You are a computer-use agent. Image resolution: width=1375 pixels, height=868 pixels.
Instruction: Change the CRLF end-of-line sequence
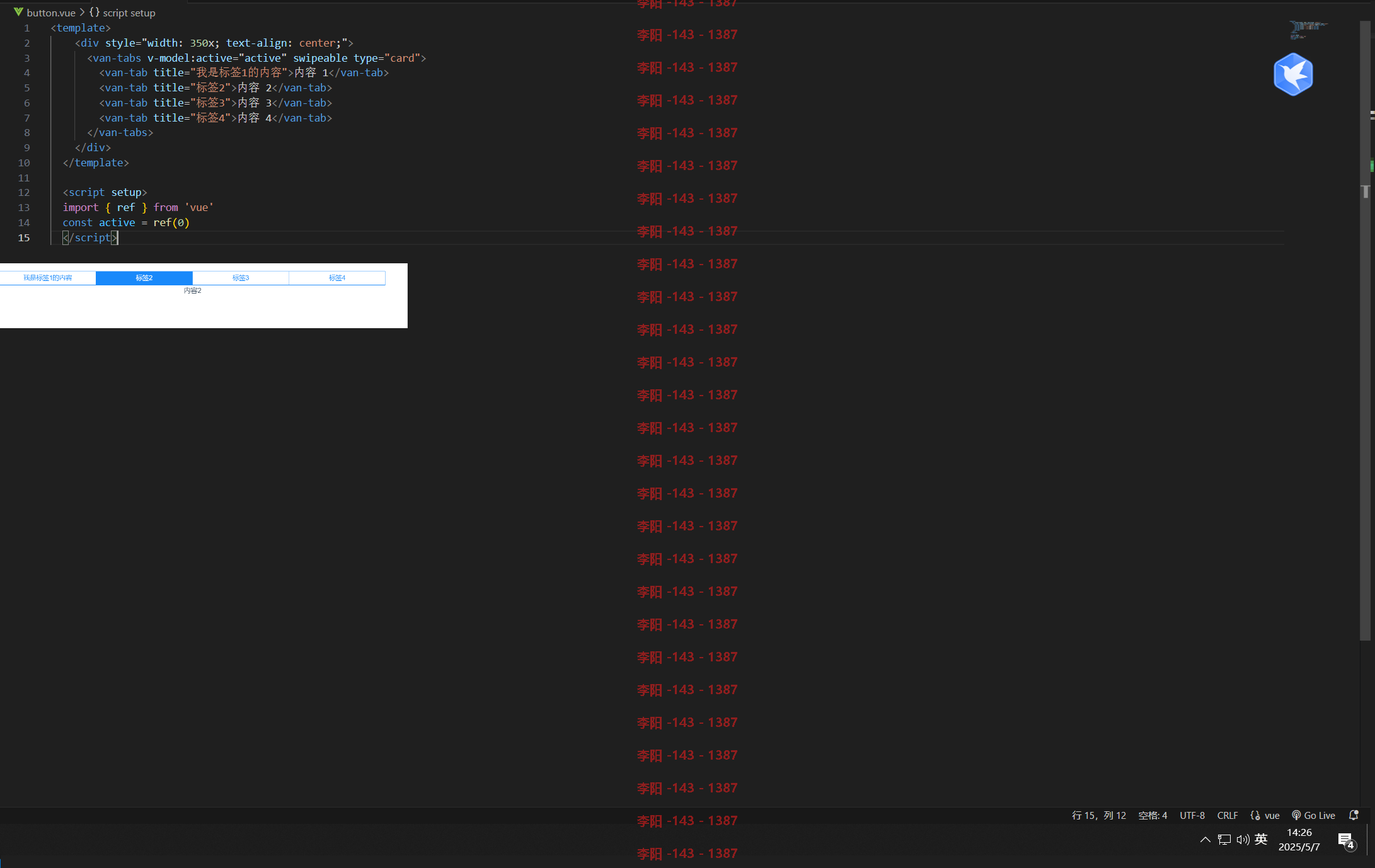pyautogui.click(x=1228, y=815)
